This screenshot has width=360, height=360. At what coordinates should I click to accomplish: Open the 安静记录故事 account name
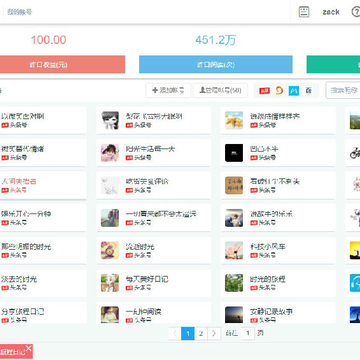[271, 312]
